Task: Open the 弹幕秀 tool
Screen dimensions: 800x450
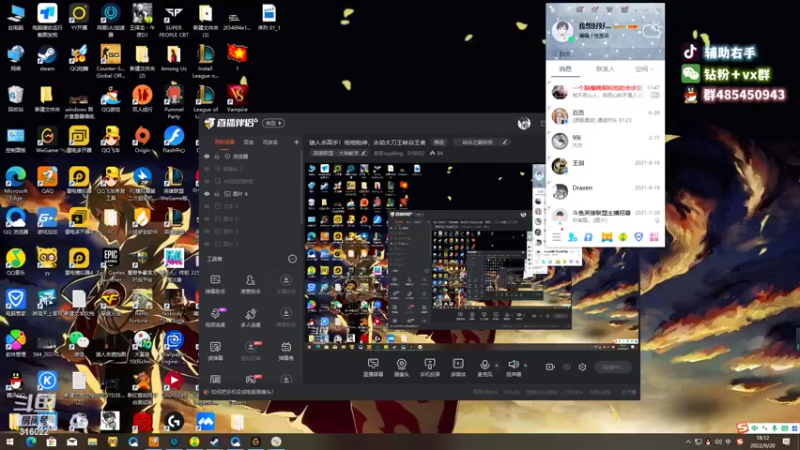Action: click(x=286, y=351)
